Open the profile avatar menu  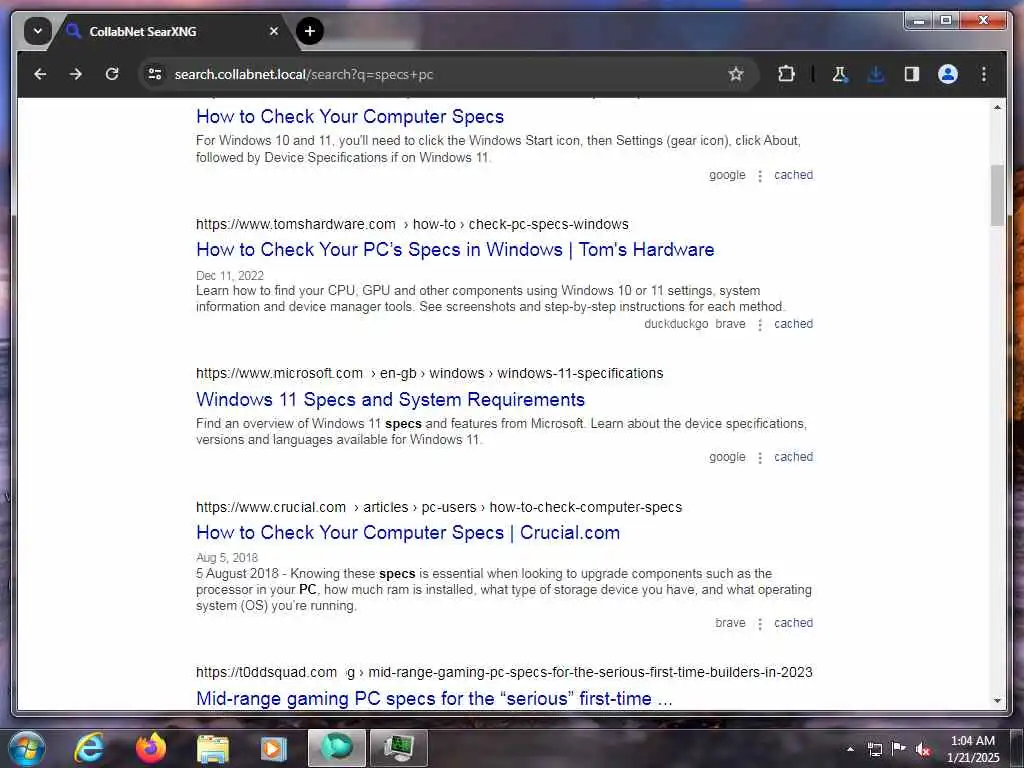point(948,74)
